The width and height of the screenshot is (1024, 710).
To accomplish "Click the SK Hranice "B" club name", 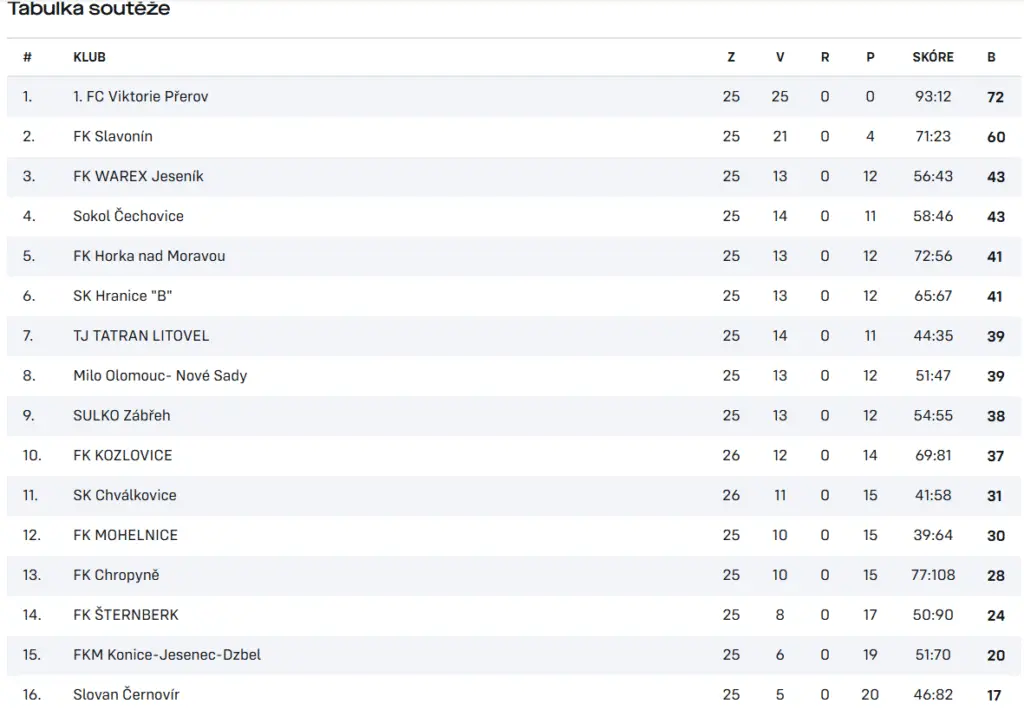I will tap(123, 296).
